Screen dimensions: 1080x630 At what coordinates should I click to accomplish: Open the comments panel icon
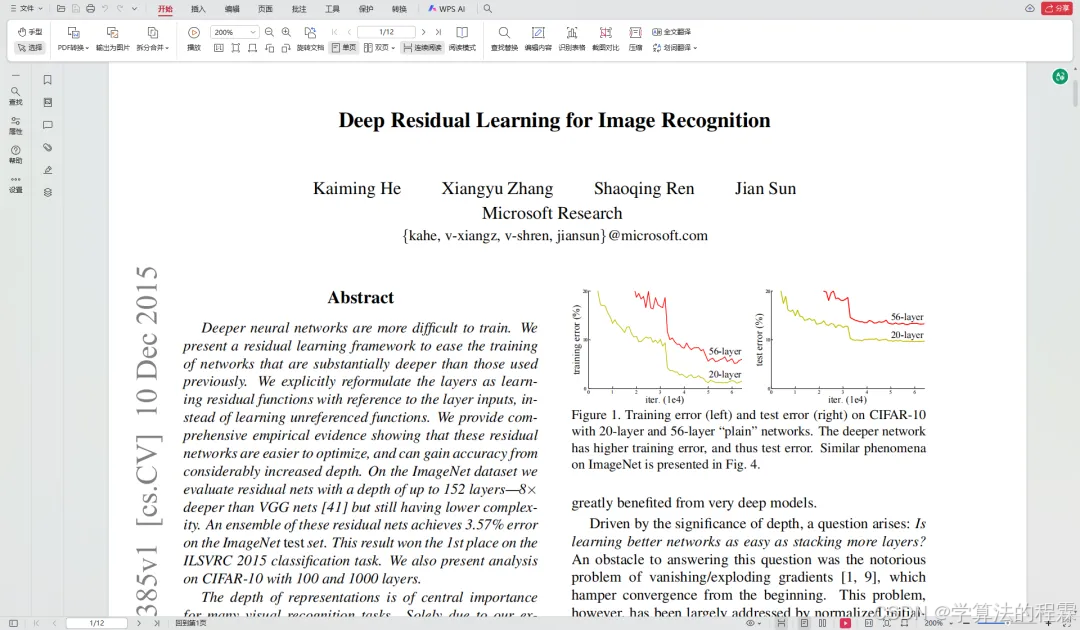tap(48, 125)
